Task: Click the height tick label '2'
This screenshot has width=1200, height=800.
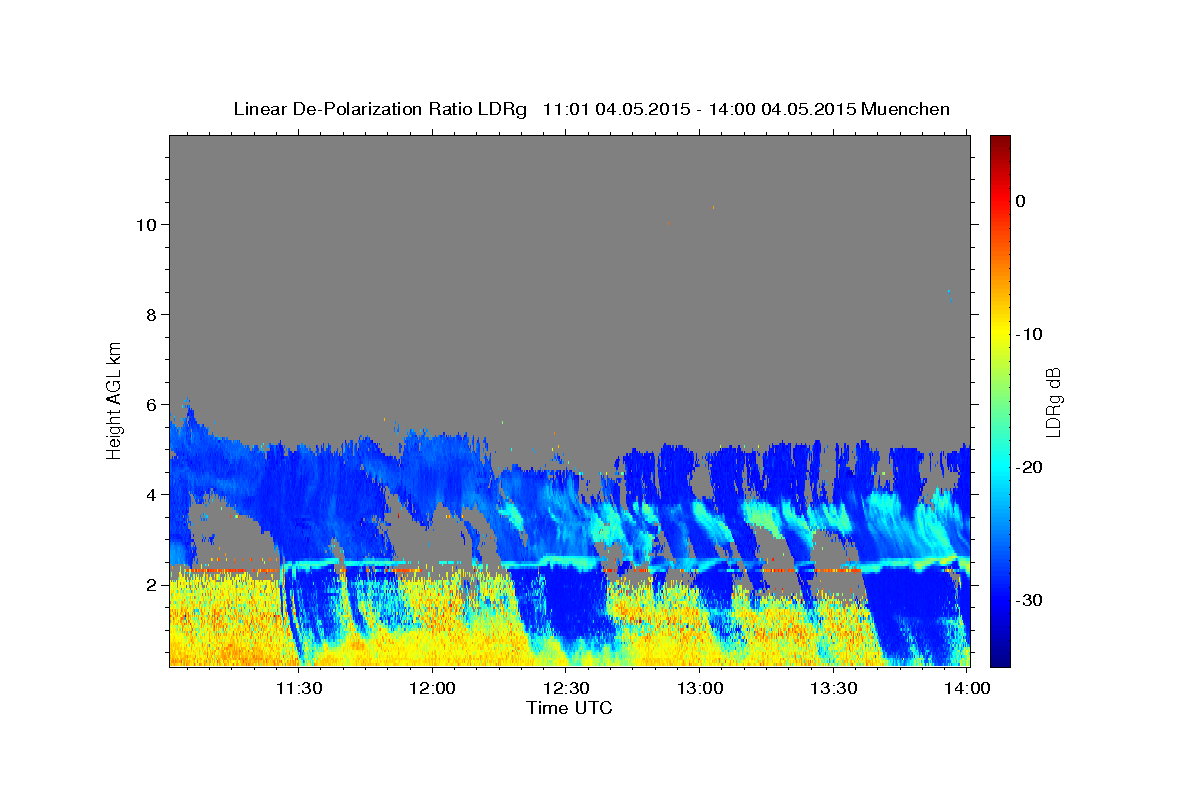Action: click(154, 584)
